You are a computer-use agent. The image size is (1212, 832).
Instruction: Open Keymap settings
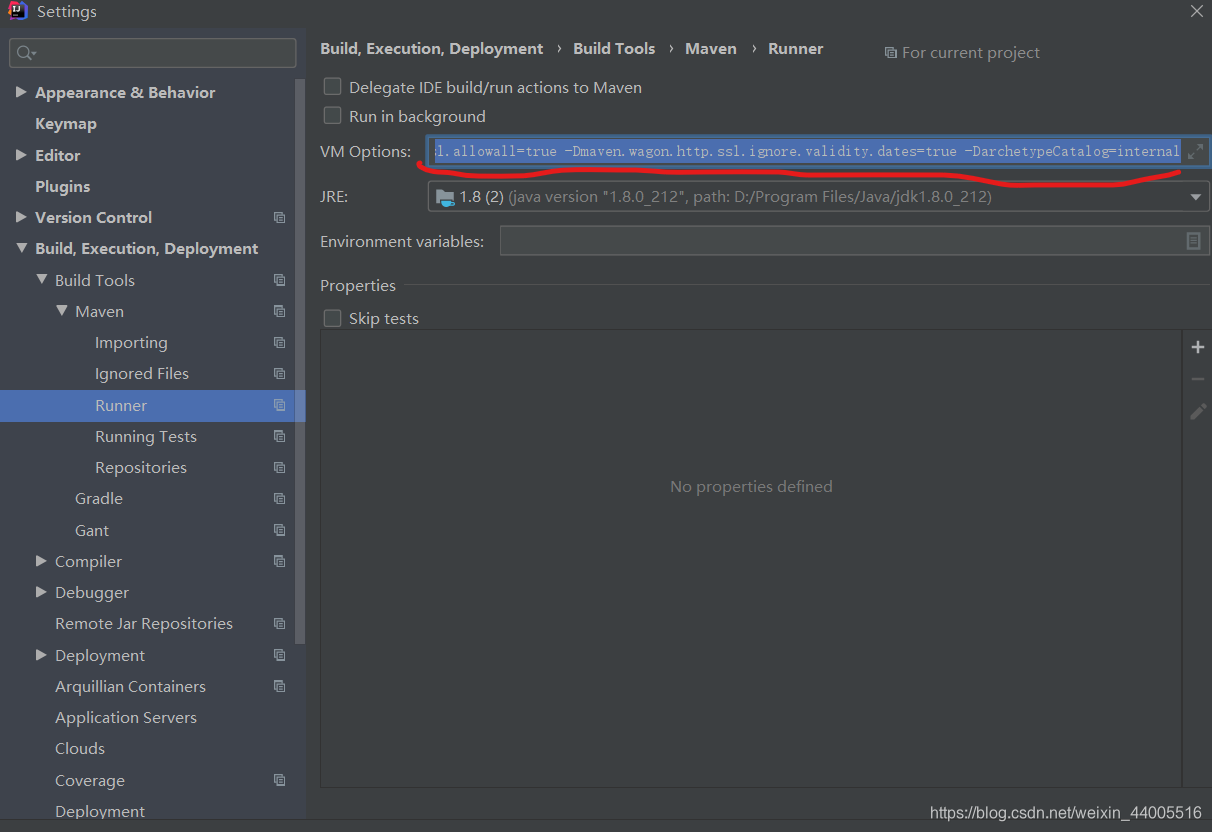click(x=66, y=124)
